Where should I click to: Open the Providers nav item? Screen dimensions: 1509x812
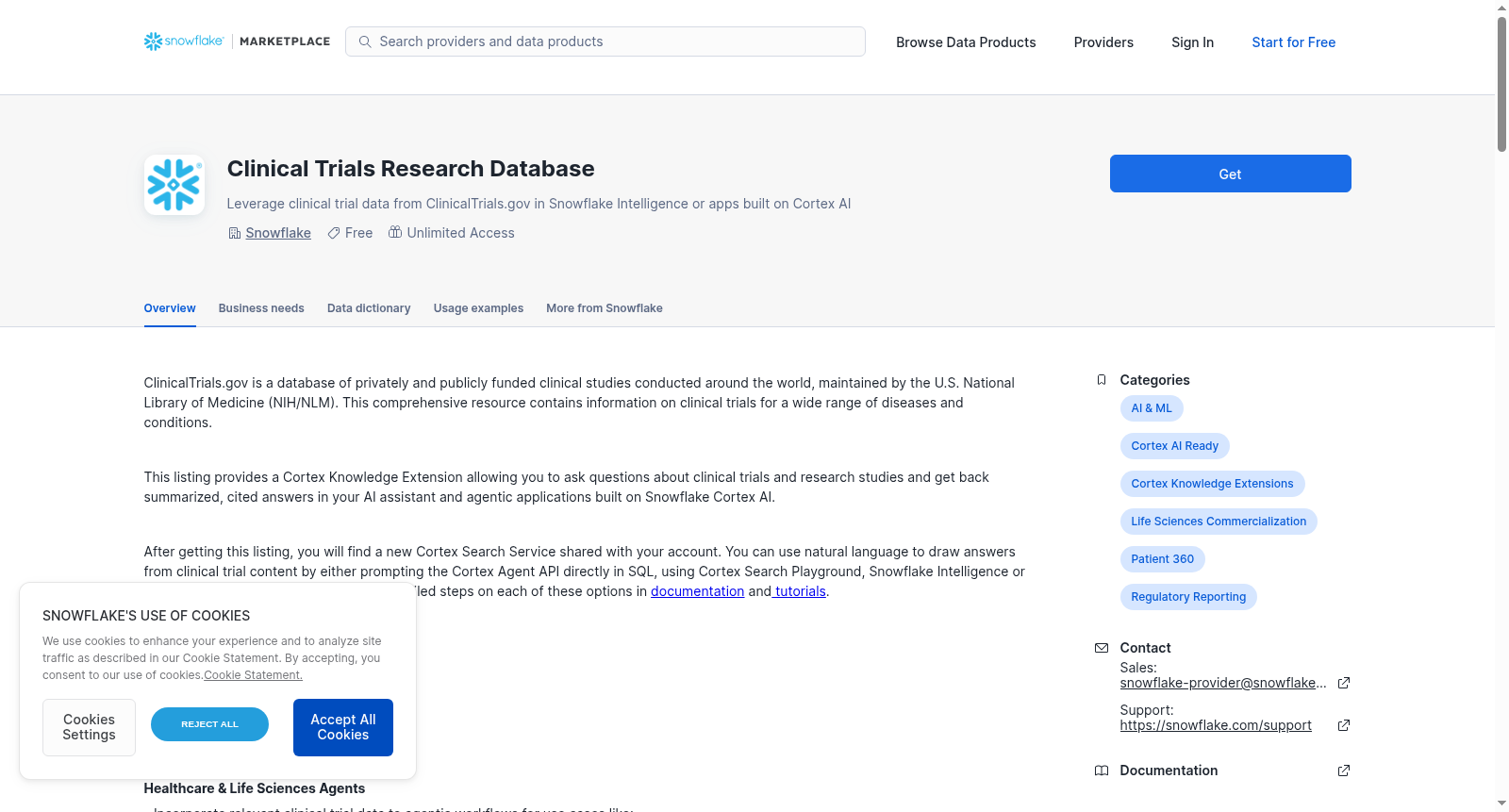coord(1103,42)
